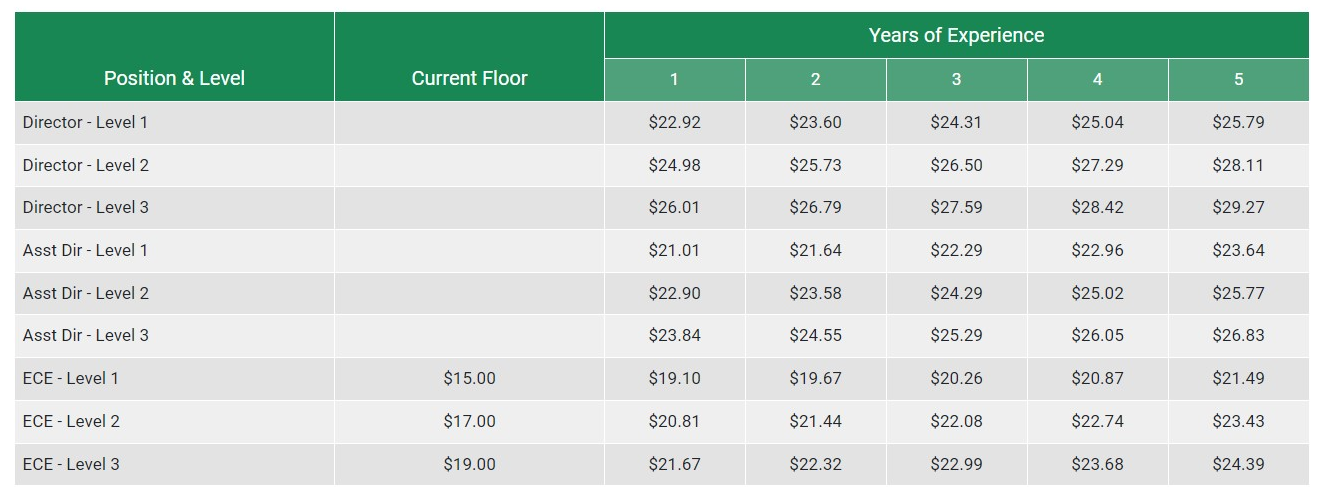The height and width of the screenshot is (497, 1324).
Task: Select the Asst Dir - Level 2 row label
Action: click(x=86, y=293)
